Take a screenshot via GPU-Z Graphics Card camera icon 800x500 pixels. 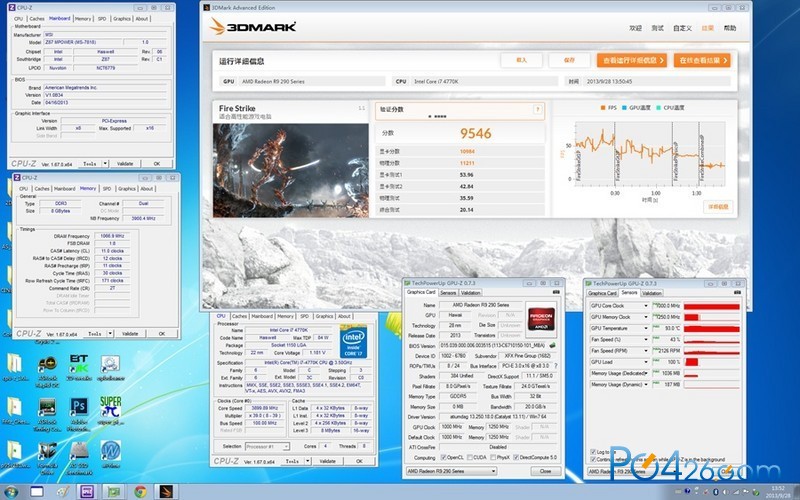pos(556,292)
